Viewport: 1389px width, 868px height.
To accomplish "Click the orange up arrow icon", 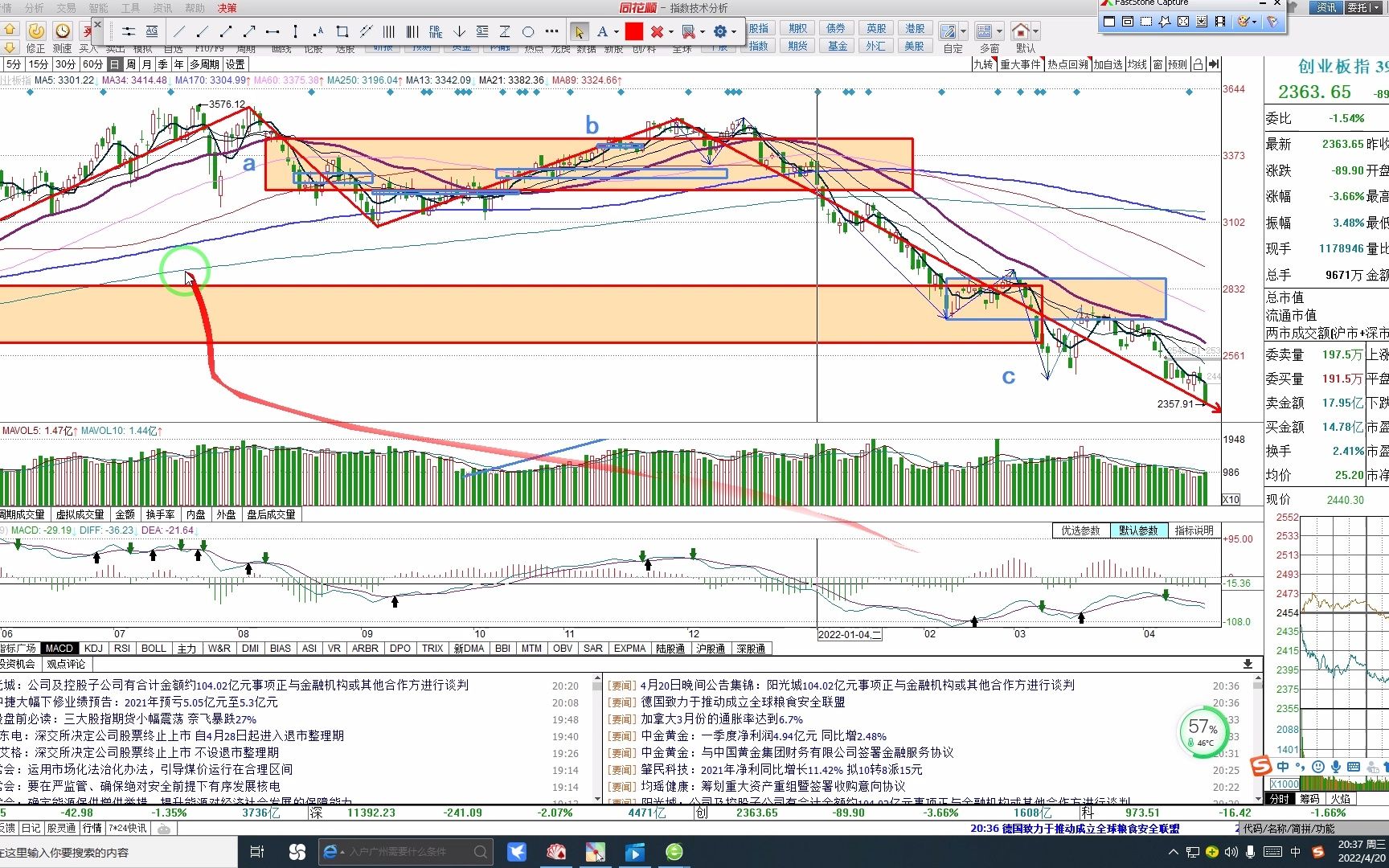I will tap(10, 29).
